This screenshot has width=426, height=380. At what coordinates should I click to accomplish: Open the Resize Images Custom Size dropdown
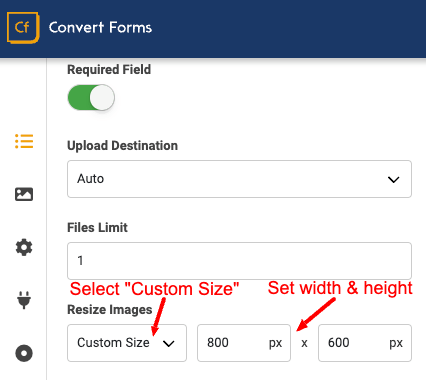coord(127,343)
